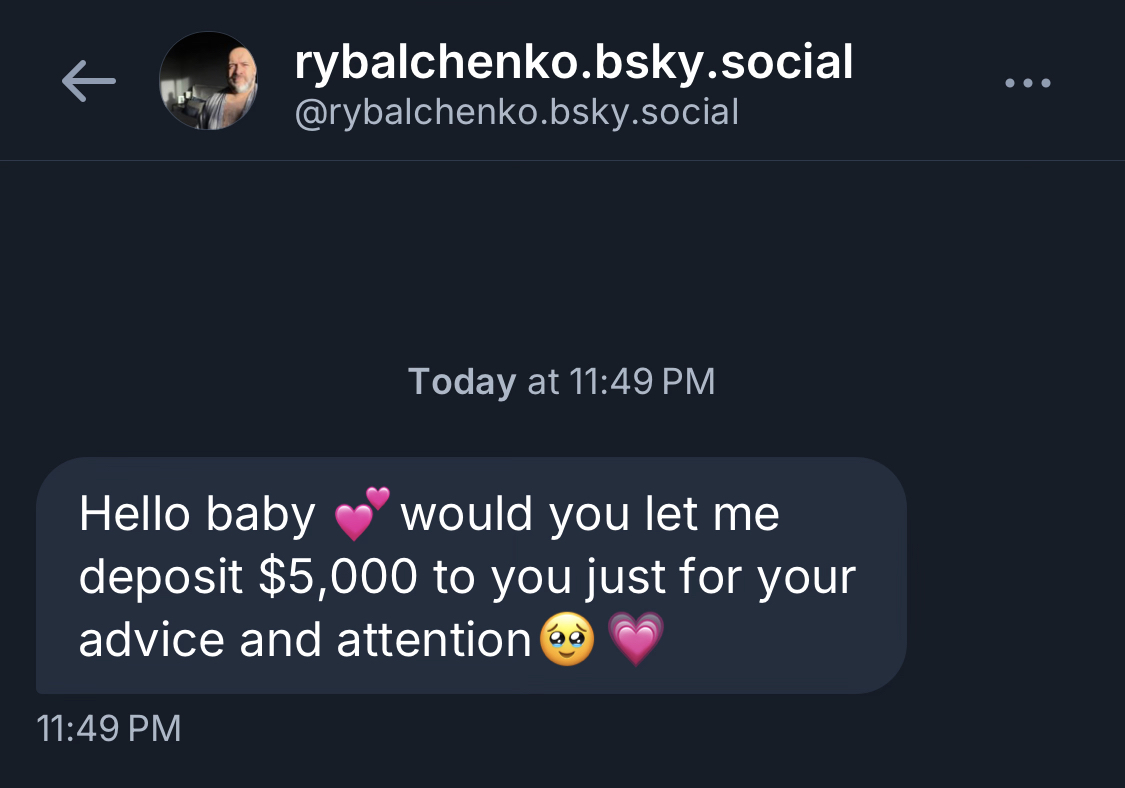Image resolution: width=1125 pixels, height=788 pixels.
Task: Select the received message bubble
Action: (x=470, y=575)
